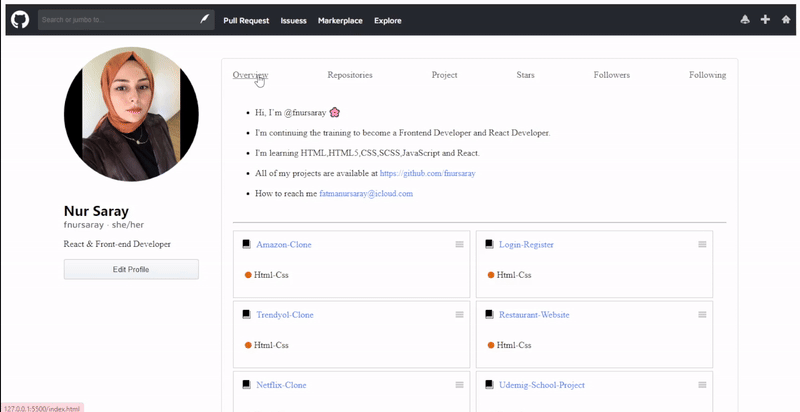
Task: Switch to the Repositories tab
Action: click(x=350, y=75)
